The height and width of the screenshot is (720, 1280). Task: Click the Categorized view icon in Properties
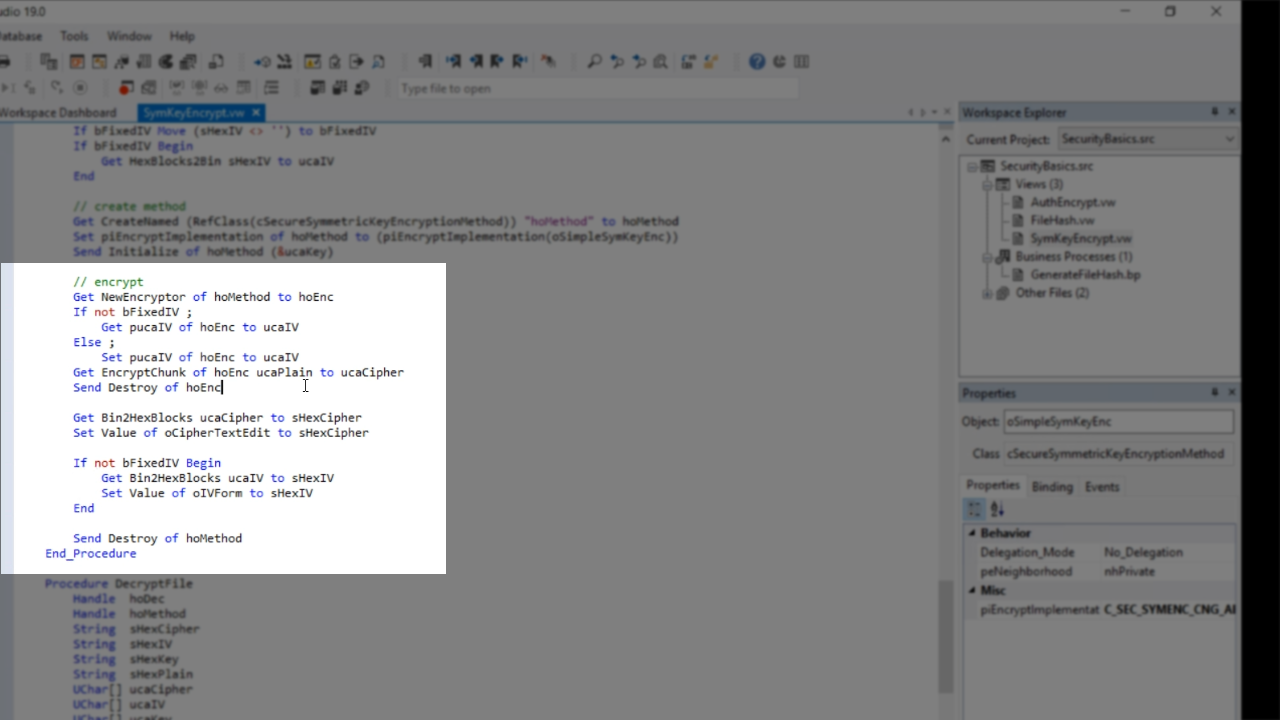[974, 510]
